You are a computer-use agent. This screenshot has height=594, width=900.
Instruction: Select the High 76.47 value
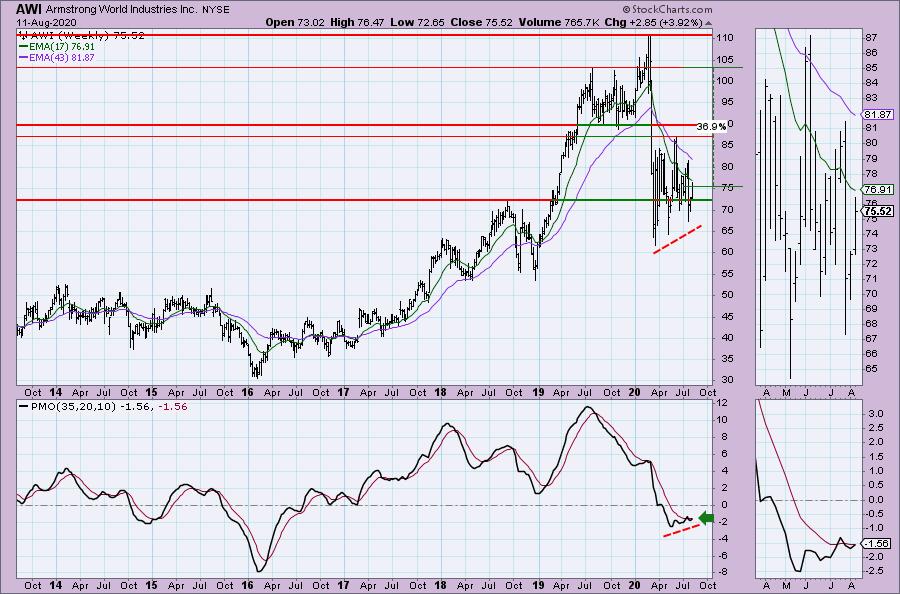pyautogui.click(x=358, y=22)
